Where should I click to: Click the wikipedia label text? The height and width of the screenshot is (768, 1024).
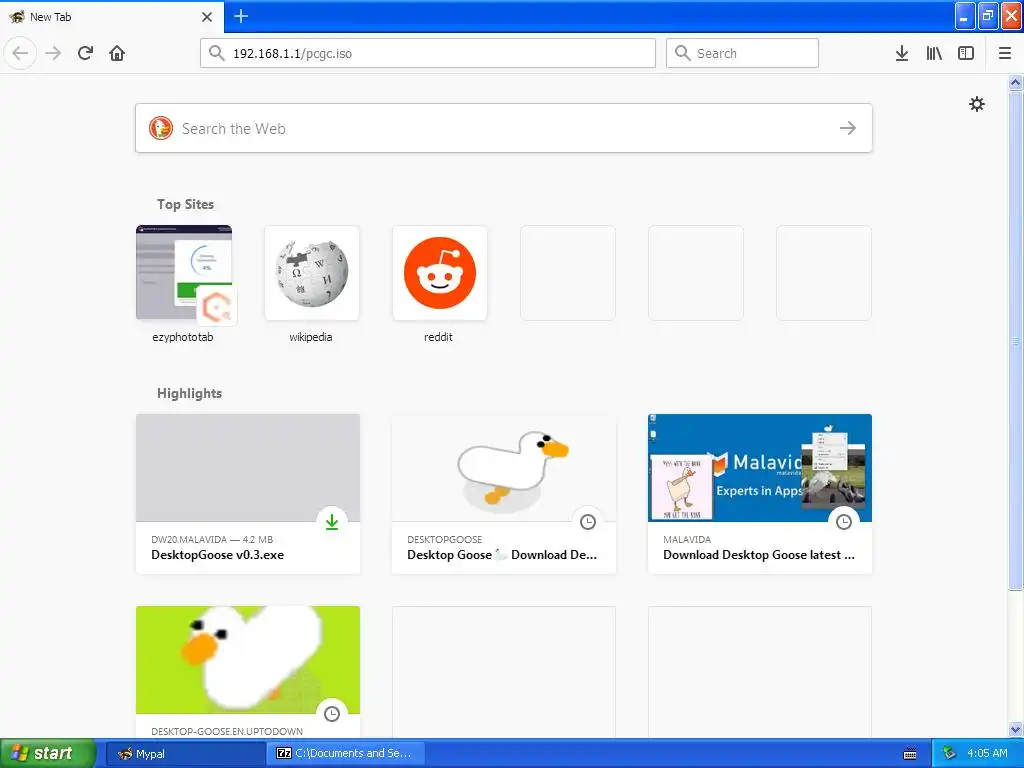(x=311, y=337)
